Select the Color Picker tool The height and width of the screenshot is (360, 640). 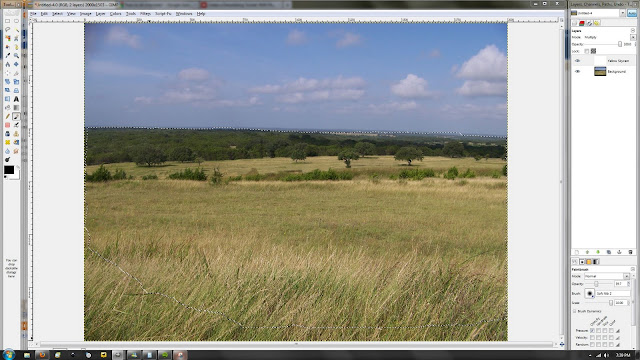pos(7,56)
